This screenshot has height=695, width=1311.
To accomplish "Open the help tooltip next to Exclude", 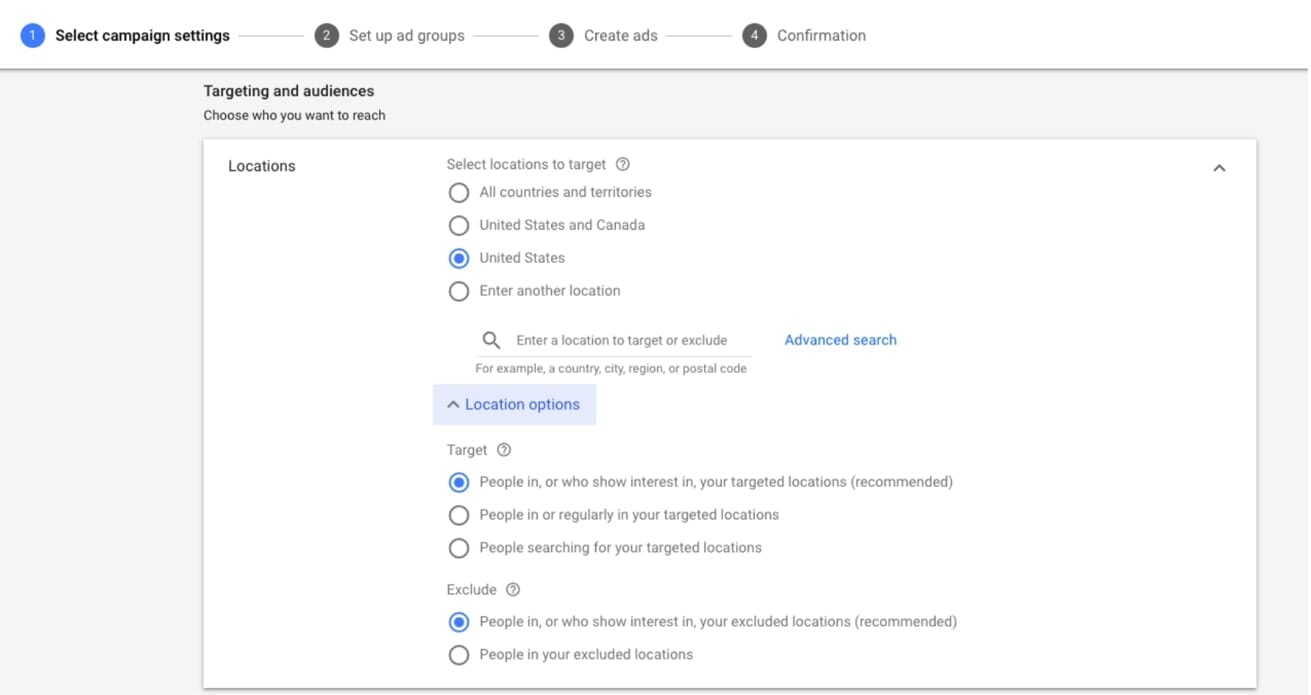I will tap(513, 590).
